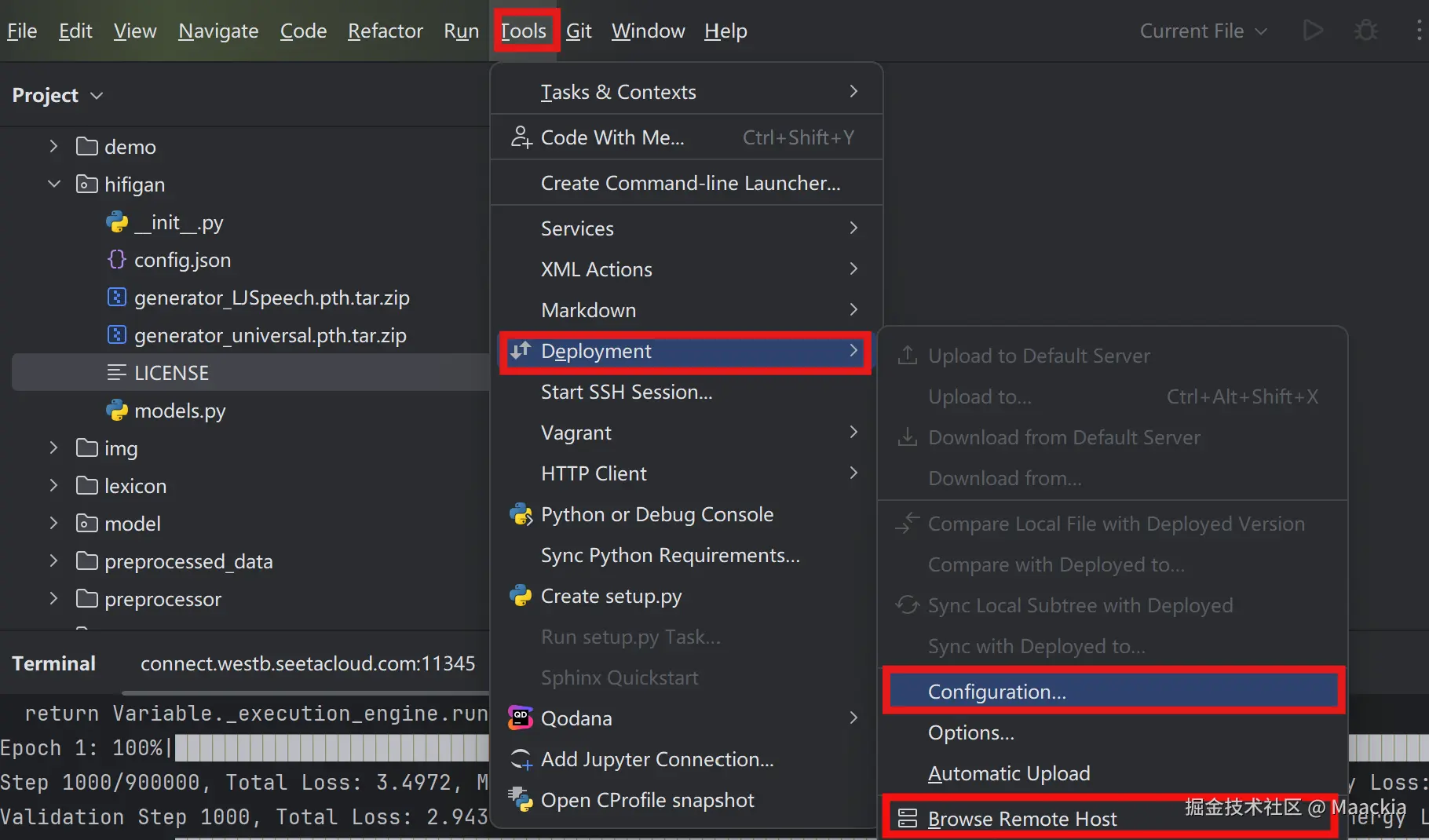This screenshot has width=1429, height=840.
Task: Click the Debug bug icon
Action: [1366, 31]
